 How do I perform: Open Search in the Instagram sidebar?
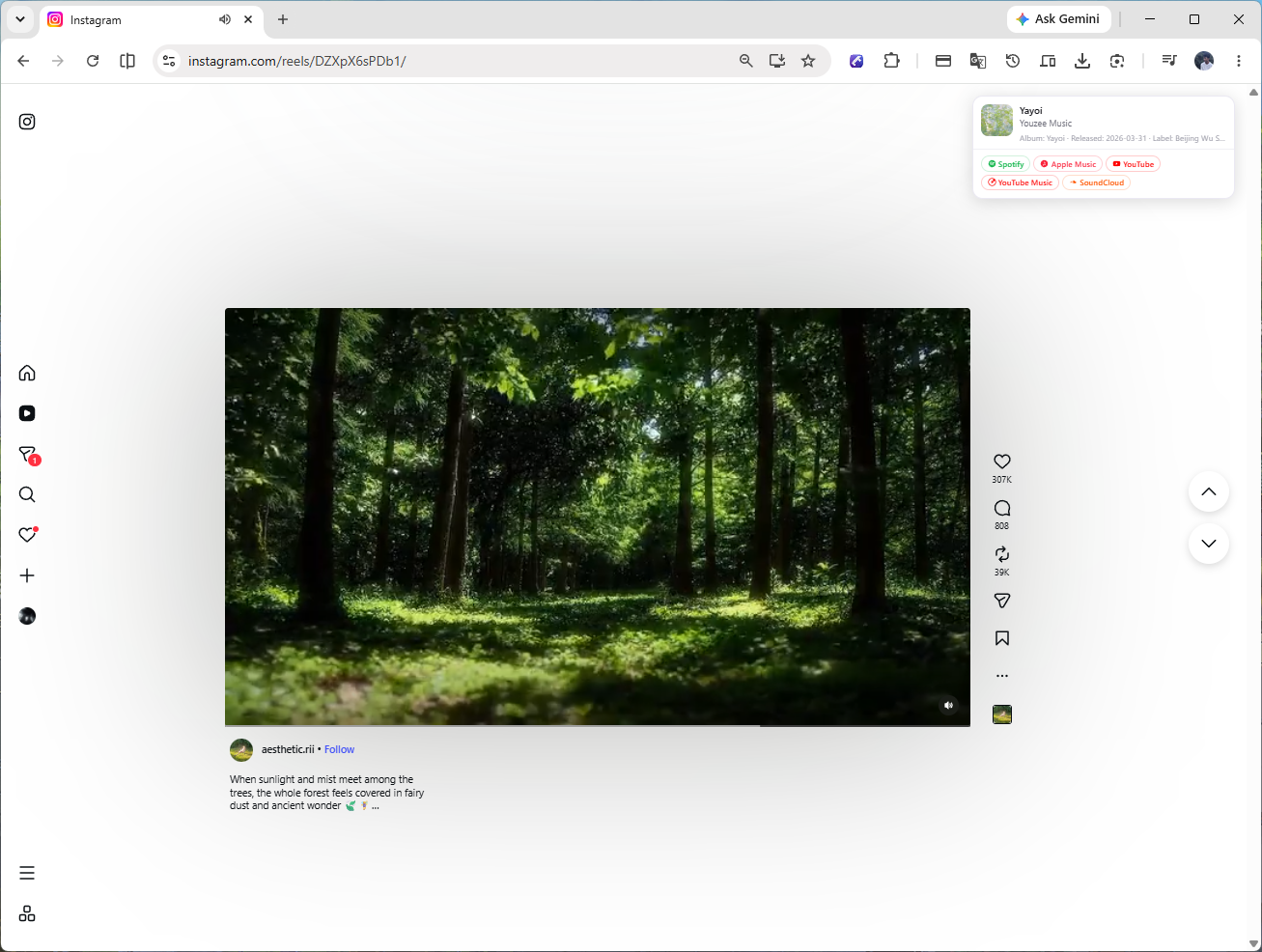(27, 494)
